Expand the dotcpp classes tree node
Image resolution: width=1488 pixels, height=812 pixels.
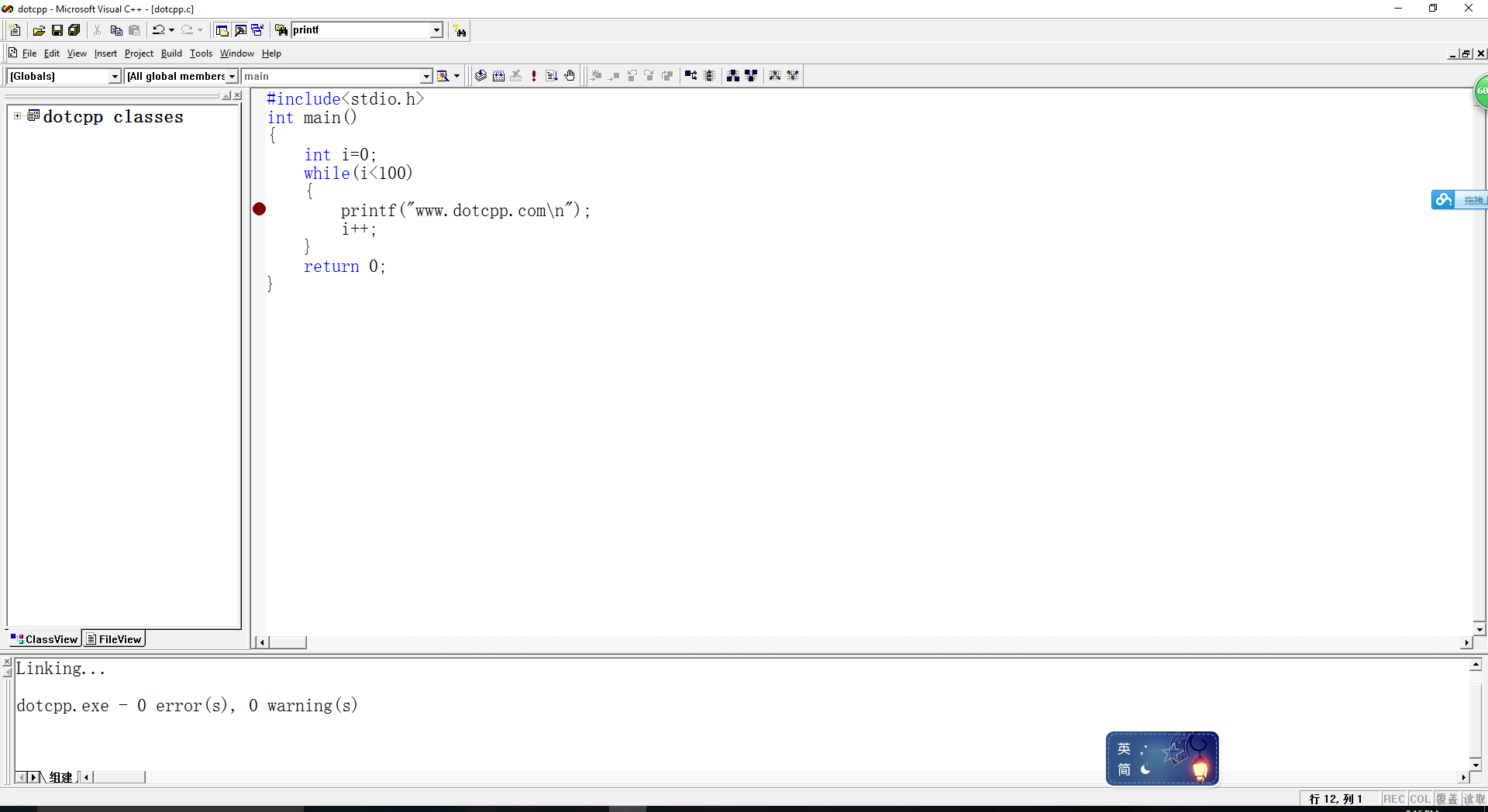(x=17, y=116)
